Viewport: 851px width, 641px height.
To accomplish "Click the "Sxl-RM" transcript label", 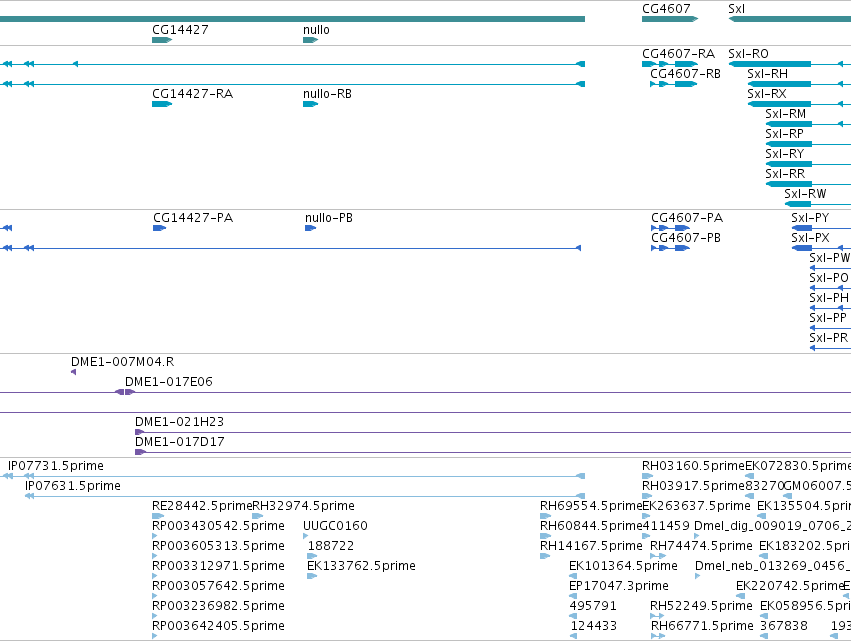I will (x=785, y=114).
